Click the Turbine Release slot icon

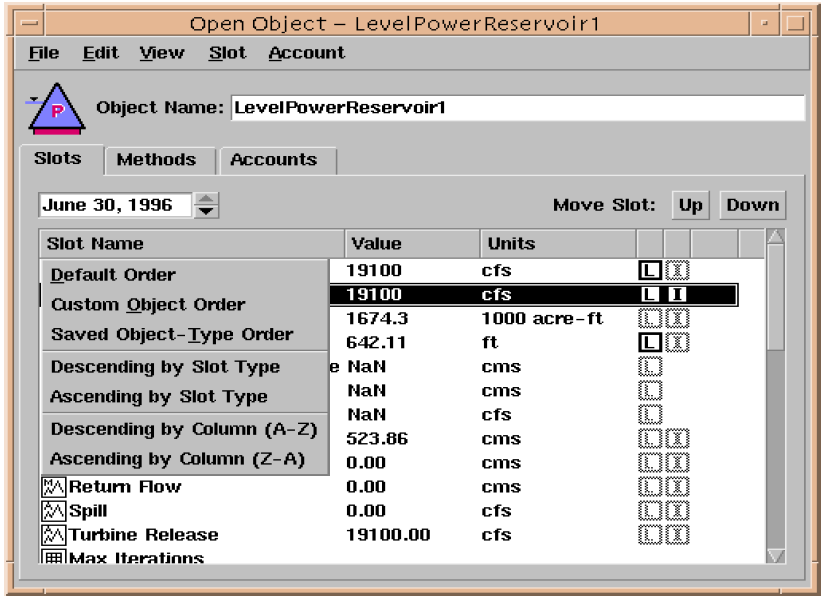[x=52, y=535]
